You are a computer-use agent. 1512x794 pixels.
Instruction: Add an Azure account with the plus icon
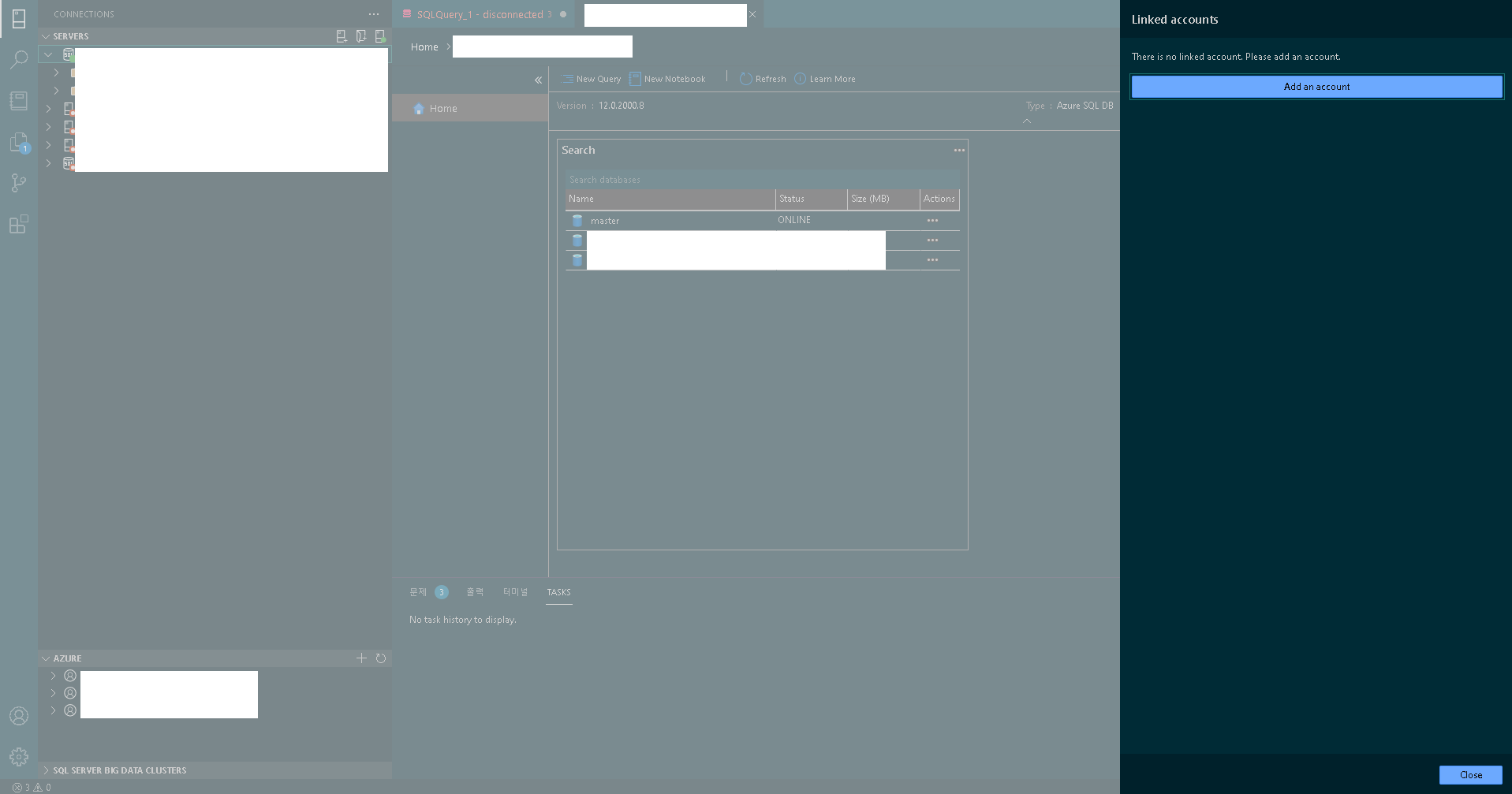[361, 658]
